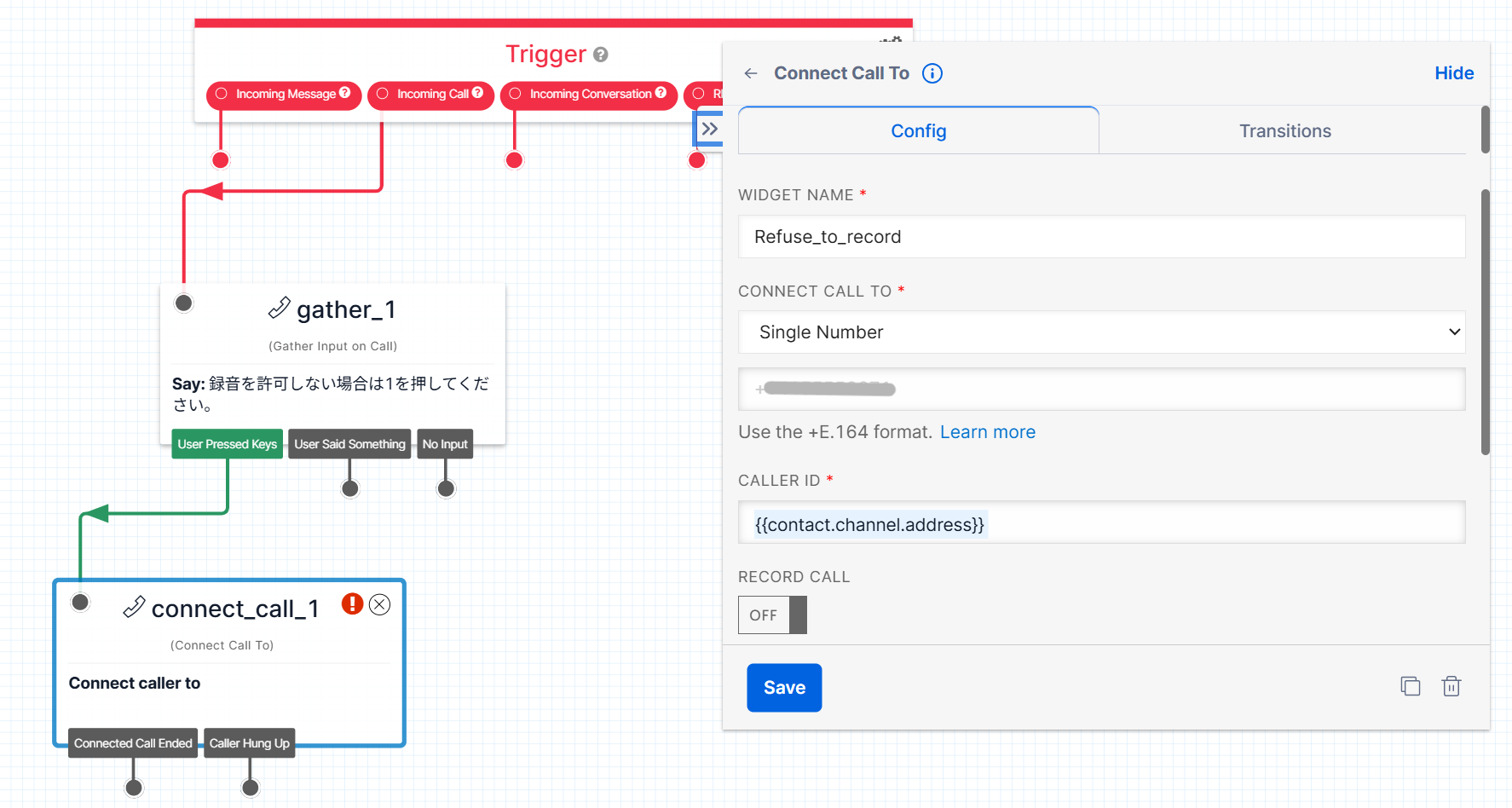Click the User Pressed Keys transition
Viewport: 1512px width, 808px height.
pyautogui.click(x=227, y=444)
